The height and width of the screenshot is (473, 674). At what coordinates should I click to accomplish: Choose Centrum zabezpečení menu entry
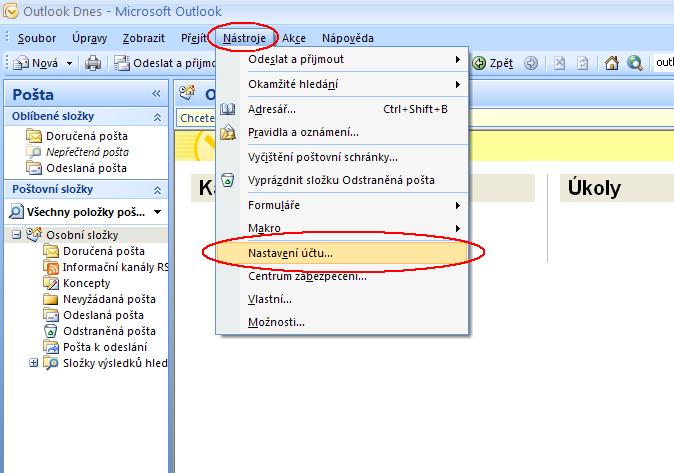(x=342, y=276)
